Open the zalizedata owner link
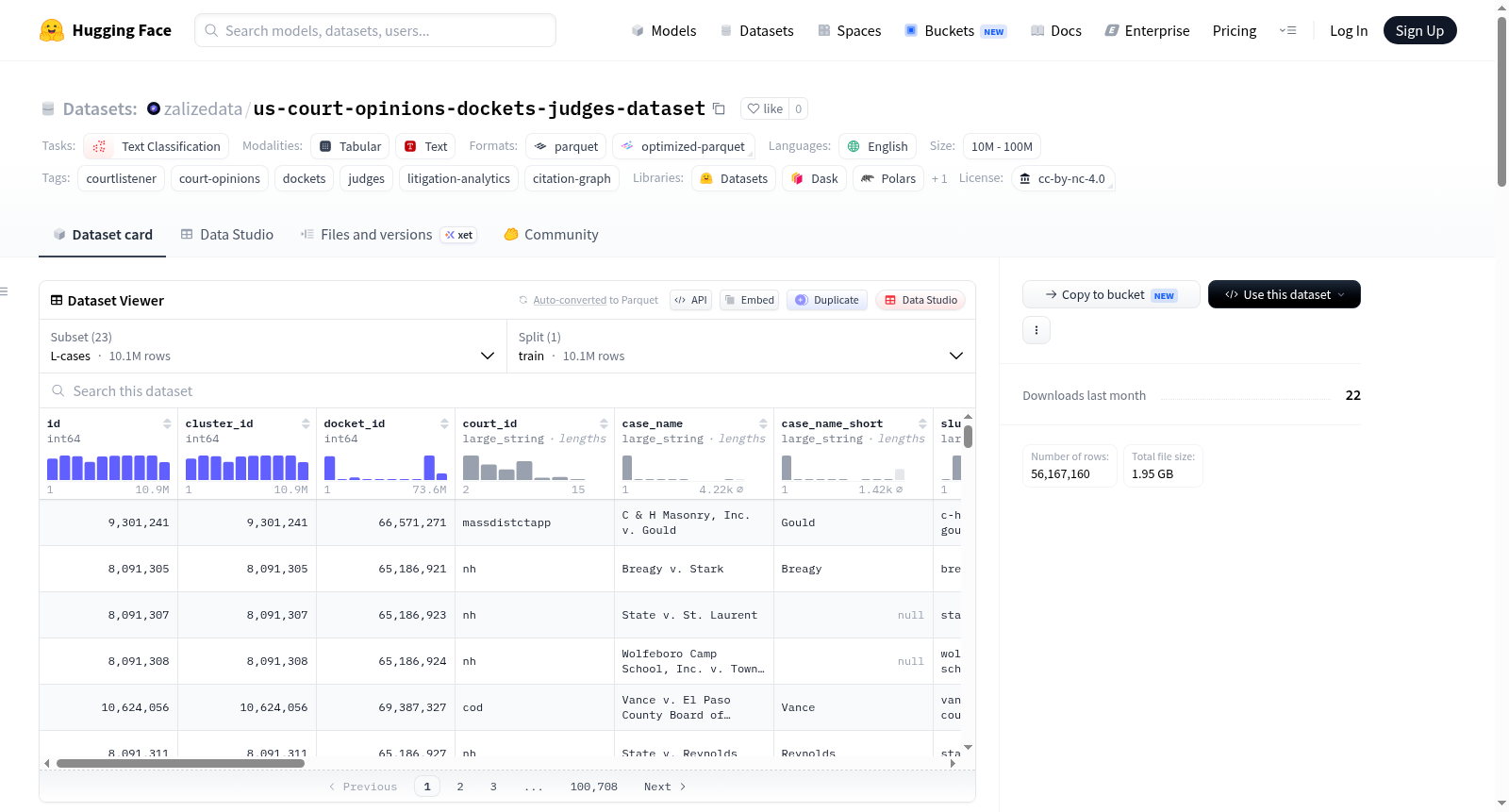This screenshot has height=812, width=1509. pos(203,108)
